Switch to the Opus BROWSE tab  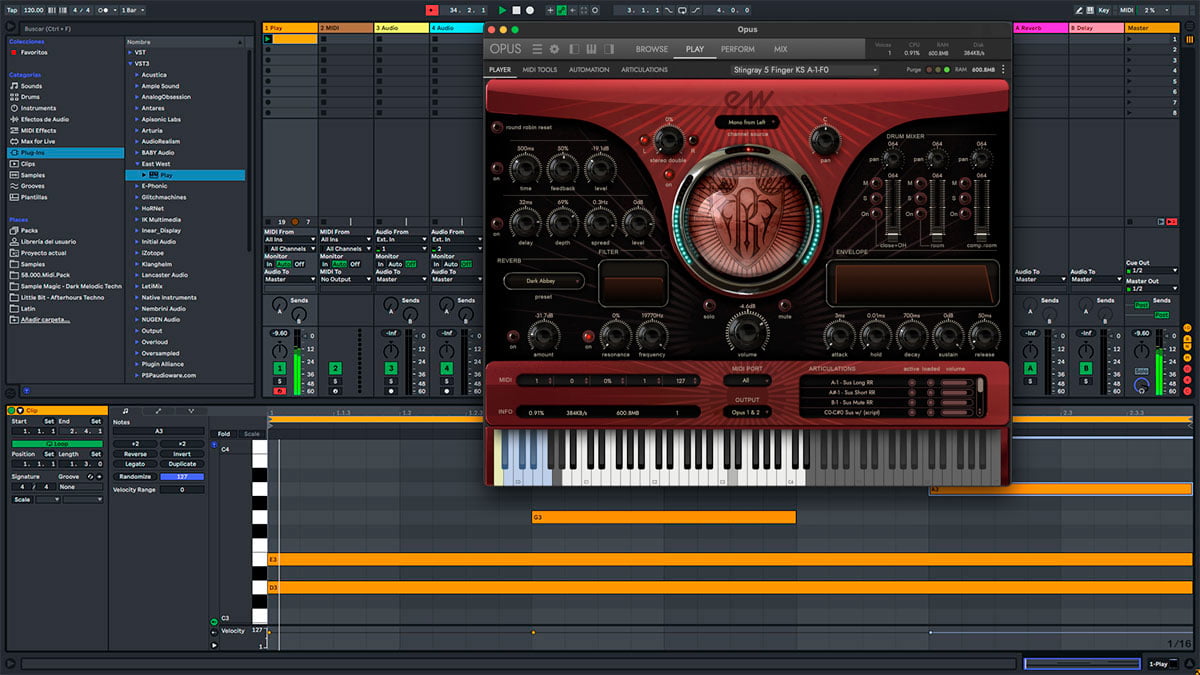(652, 49)
